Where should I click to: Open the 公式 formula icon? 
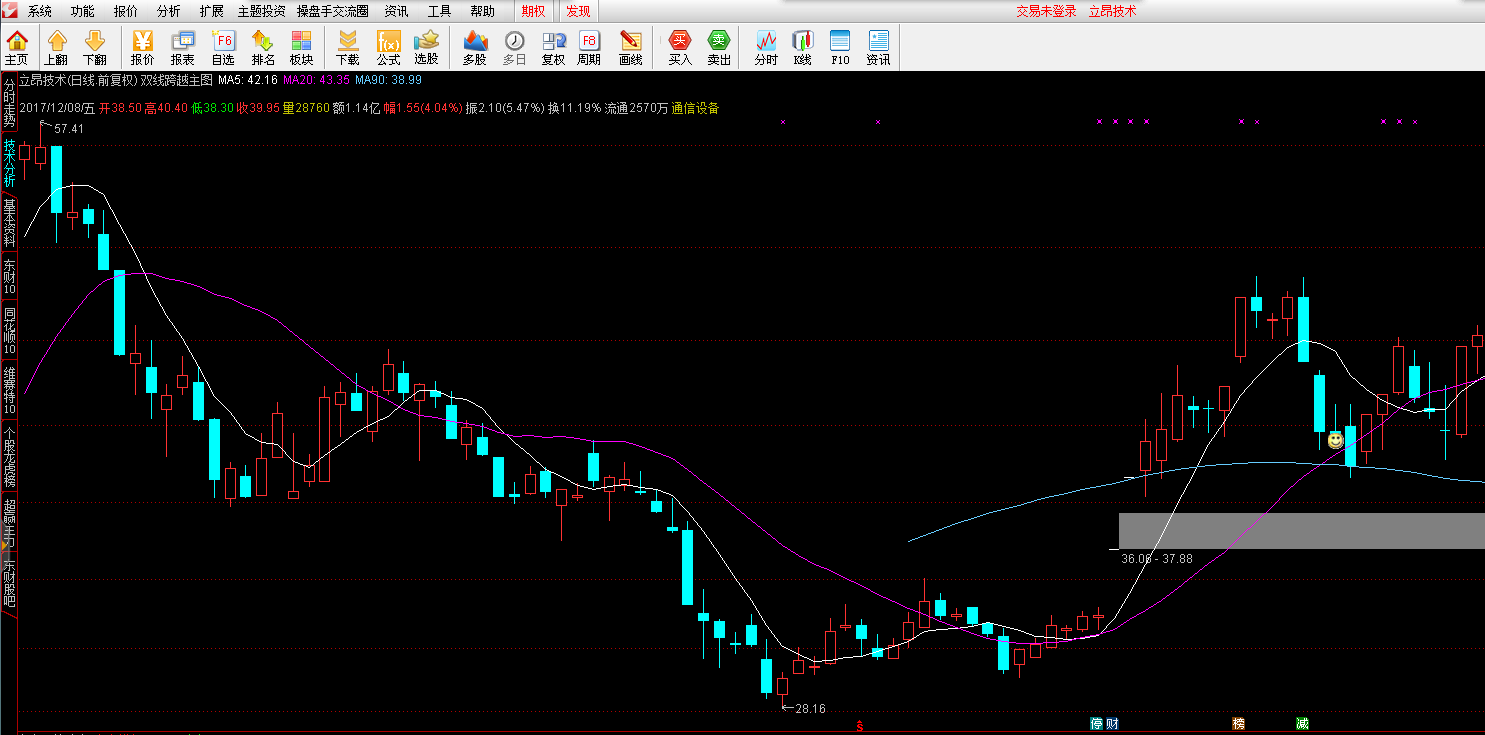388,47
